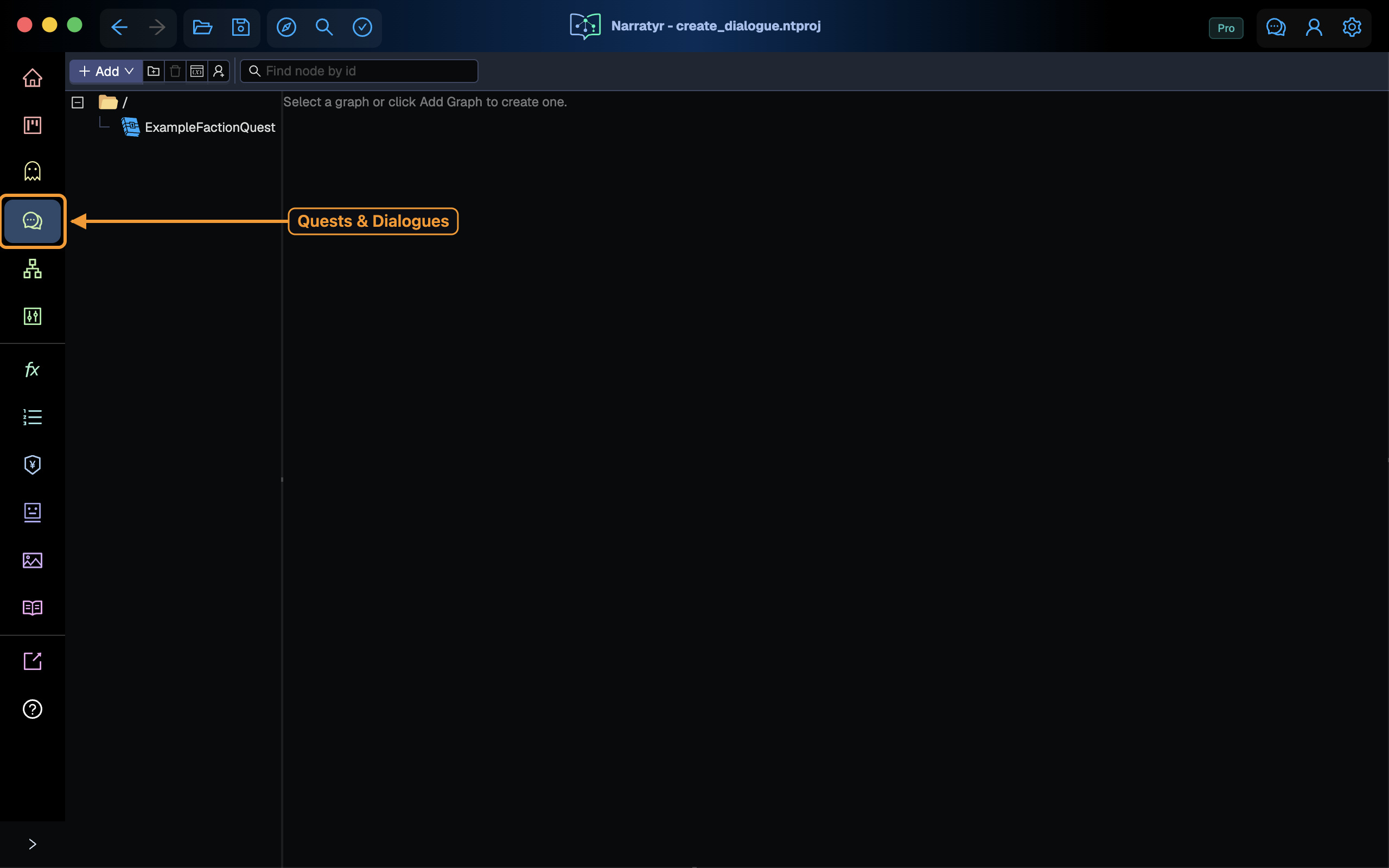This screenshot has height=868, width=1389.
Task: Open the chat feedback icon at top right
Action: [x=1276, y=27]
